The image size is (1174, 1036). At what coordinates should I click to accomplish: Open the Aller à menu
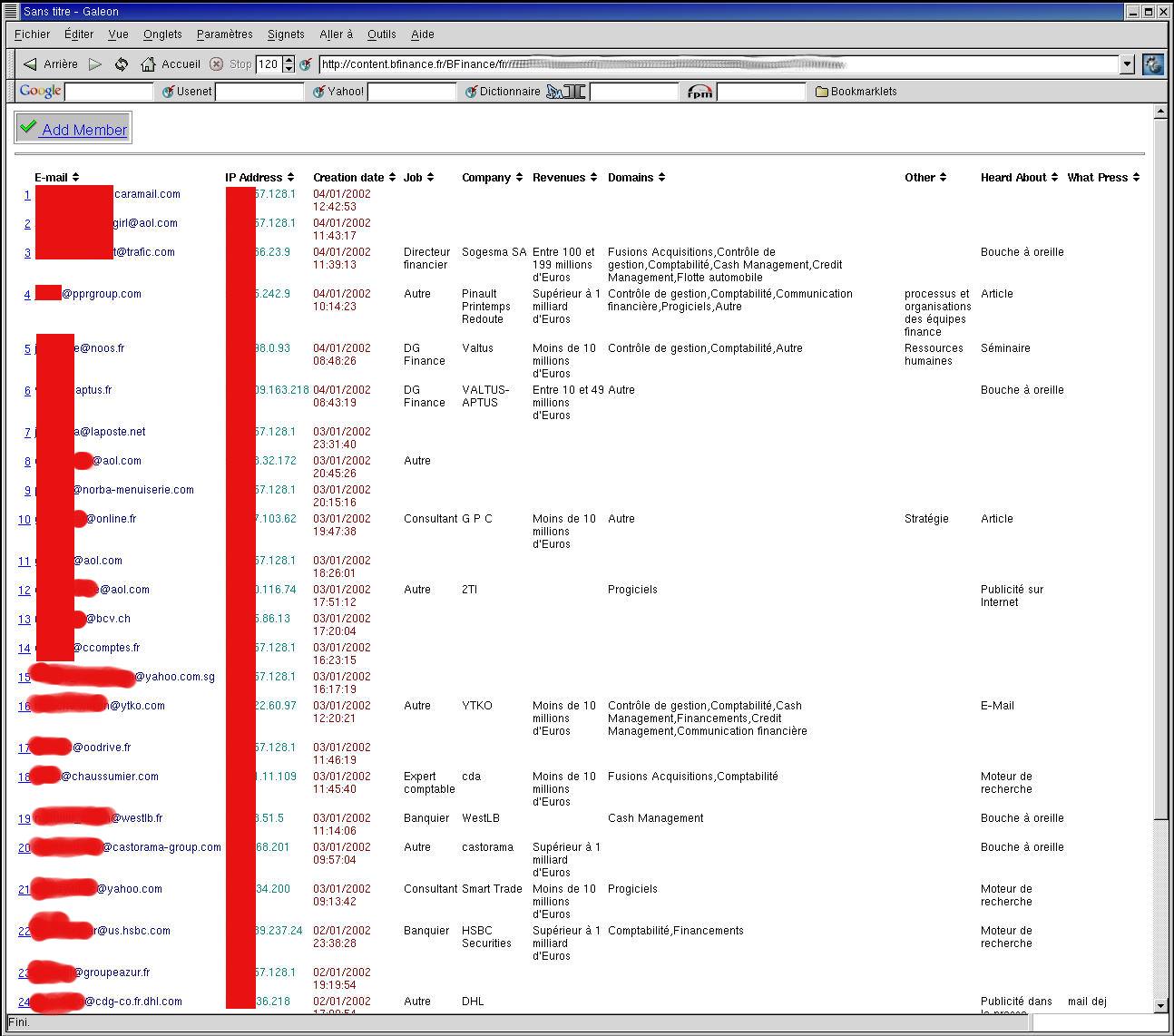336,34
